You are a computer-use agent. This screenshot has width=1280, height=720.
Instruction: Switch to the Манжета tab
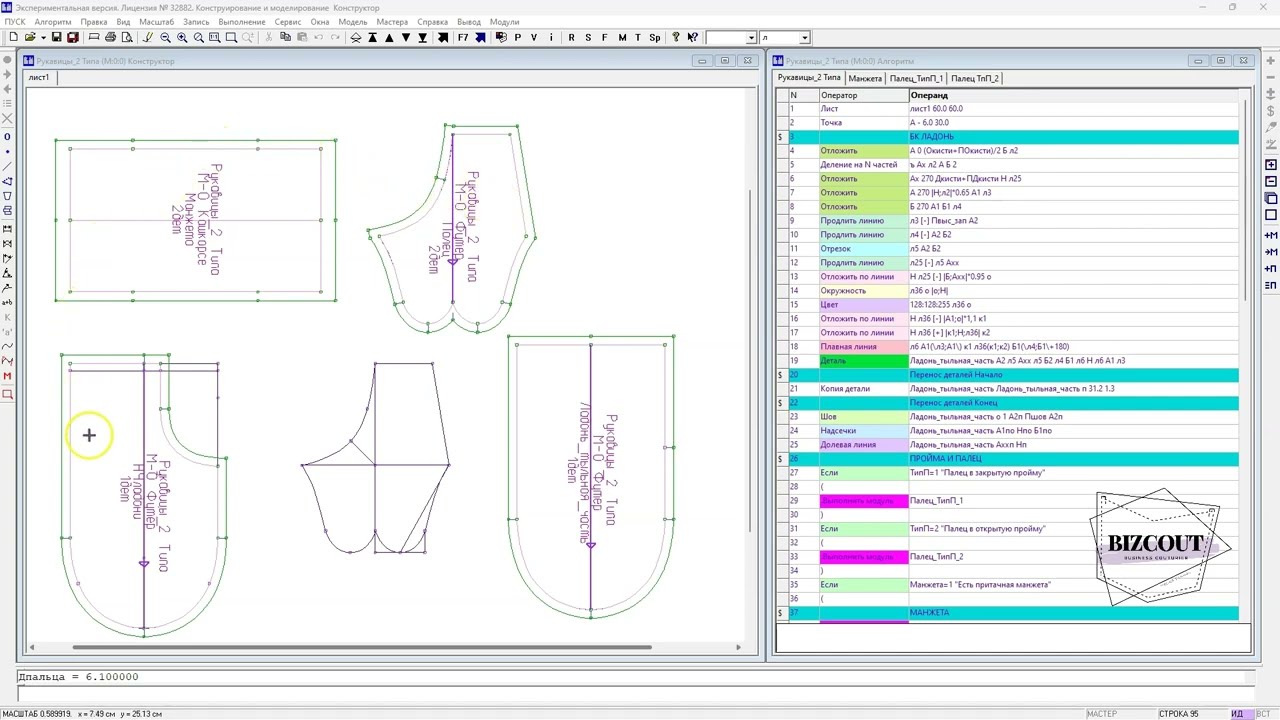point(865,78)
